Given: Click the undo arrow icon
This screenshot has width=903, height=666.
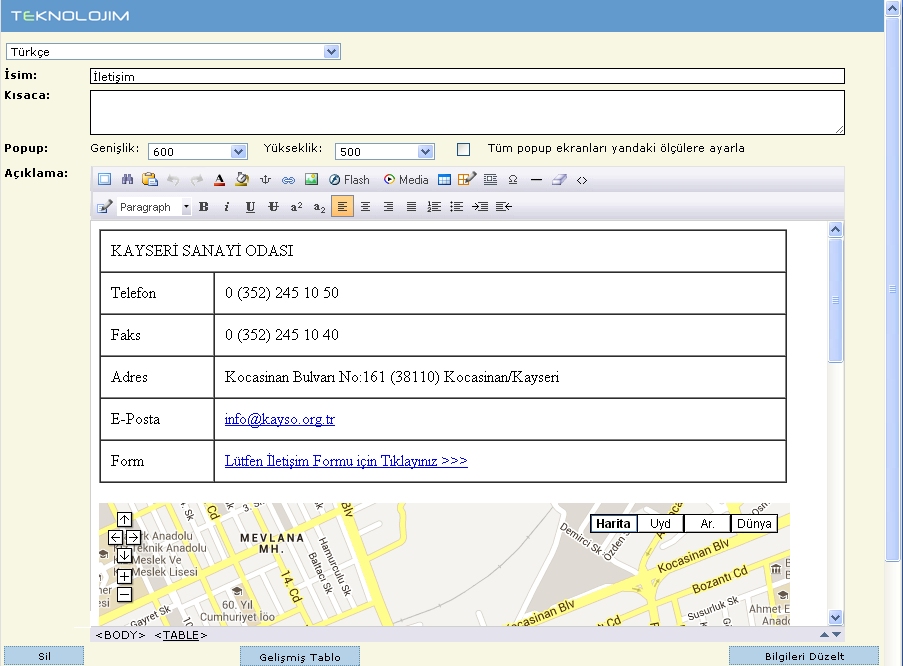Looking at the screenshot, I should point(173,180).
